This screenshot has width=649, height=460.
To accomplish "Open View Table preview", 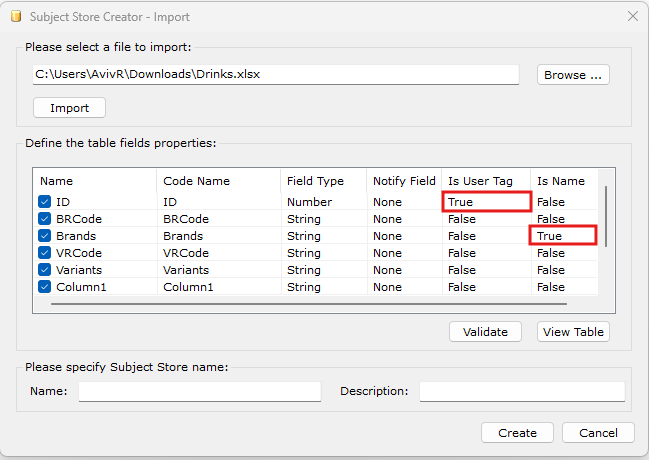I will [573, 332].
